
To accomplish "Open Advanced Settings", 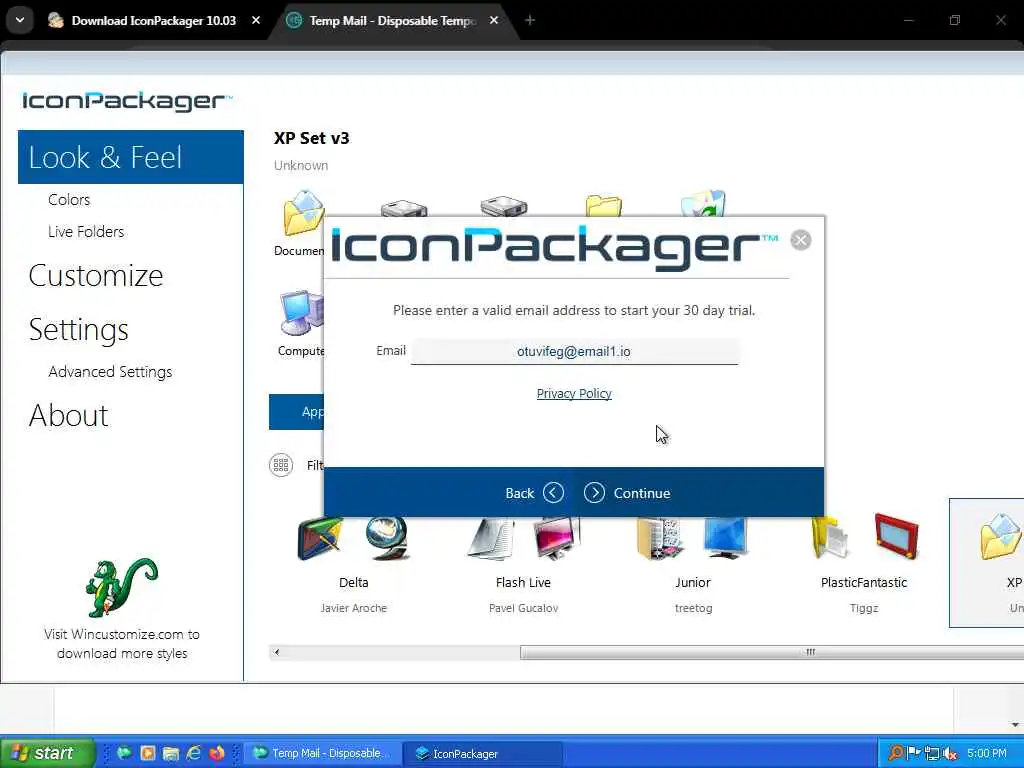I will [110, 372].
